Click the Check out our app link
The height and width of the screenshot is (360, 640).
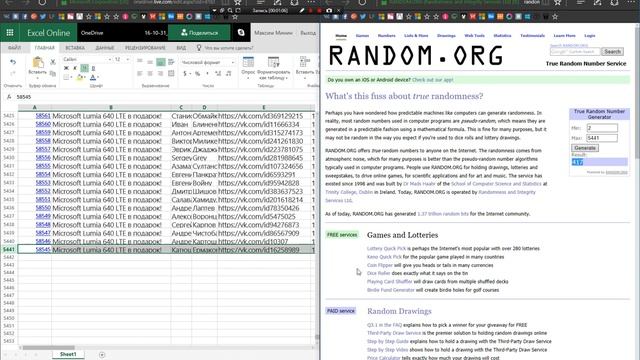(433, 80)
